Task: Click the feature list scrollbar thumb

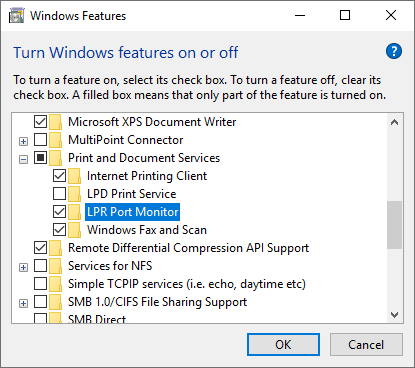Action: pyautogui.click(x=395, y=225)
